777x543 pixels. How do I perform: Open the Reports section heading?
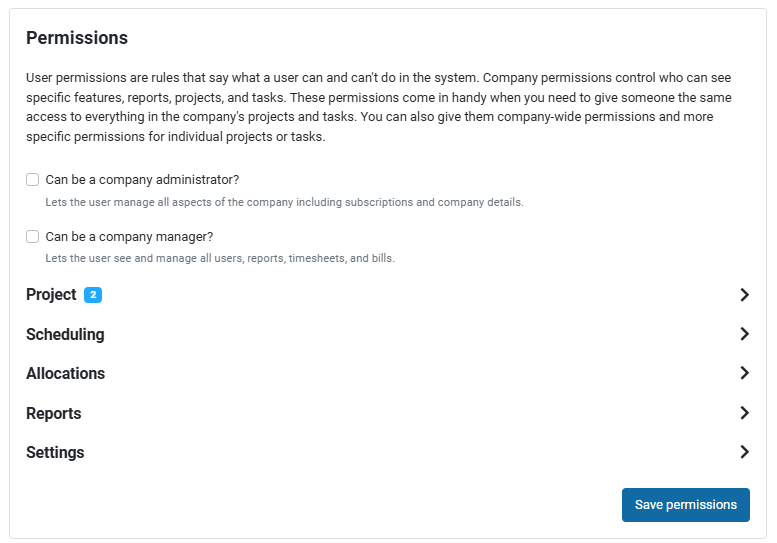[x=53, y=413]
